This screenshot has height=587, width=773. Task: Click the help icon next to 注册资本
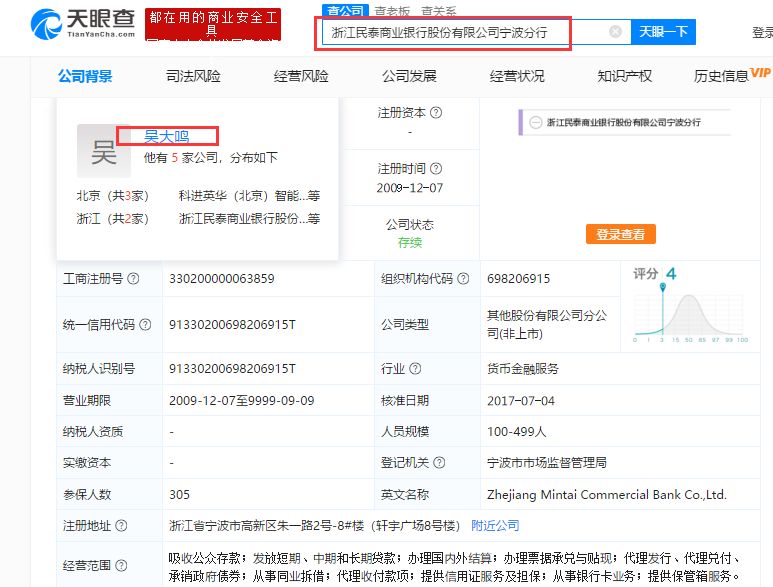(436, 113)
